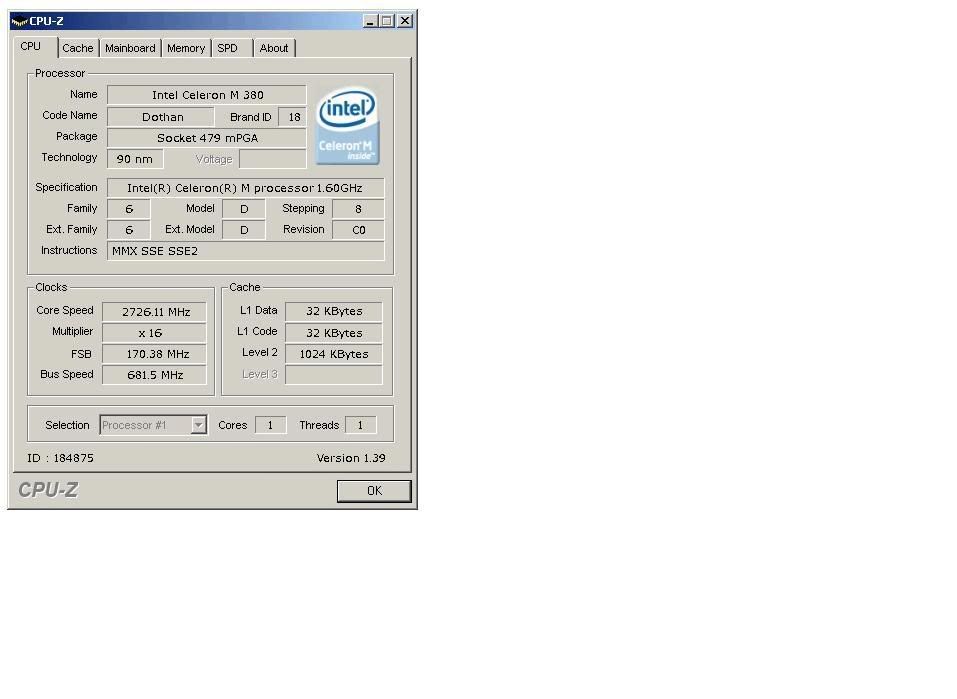The image size is (957, 699).
Task: Click the maximize button of CPU-Z
Action: coord(387,21)
